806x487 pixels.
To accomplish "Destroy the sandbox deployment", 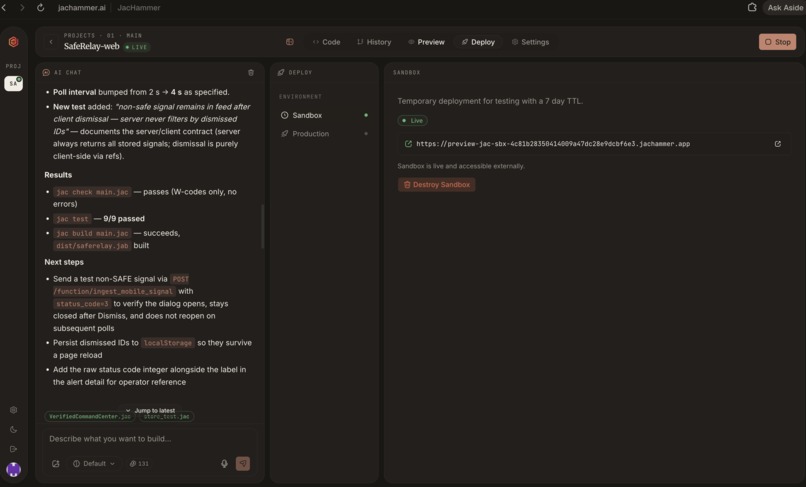I will [436, 185].
